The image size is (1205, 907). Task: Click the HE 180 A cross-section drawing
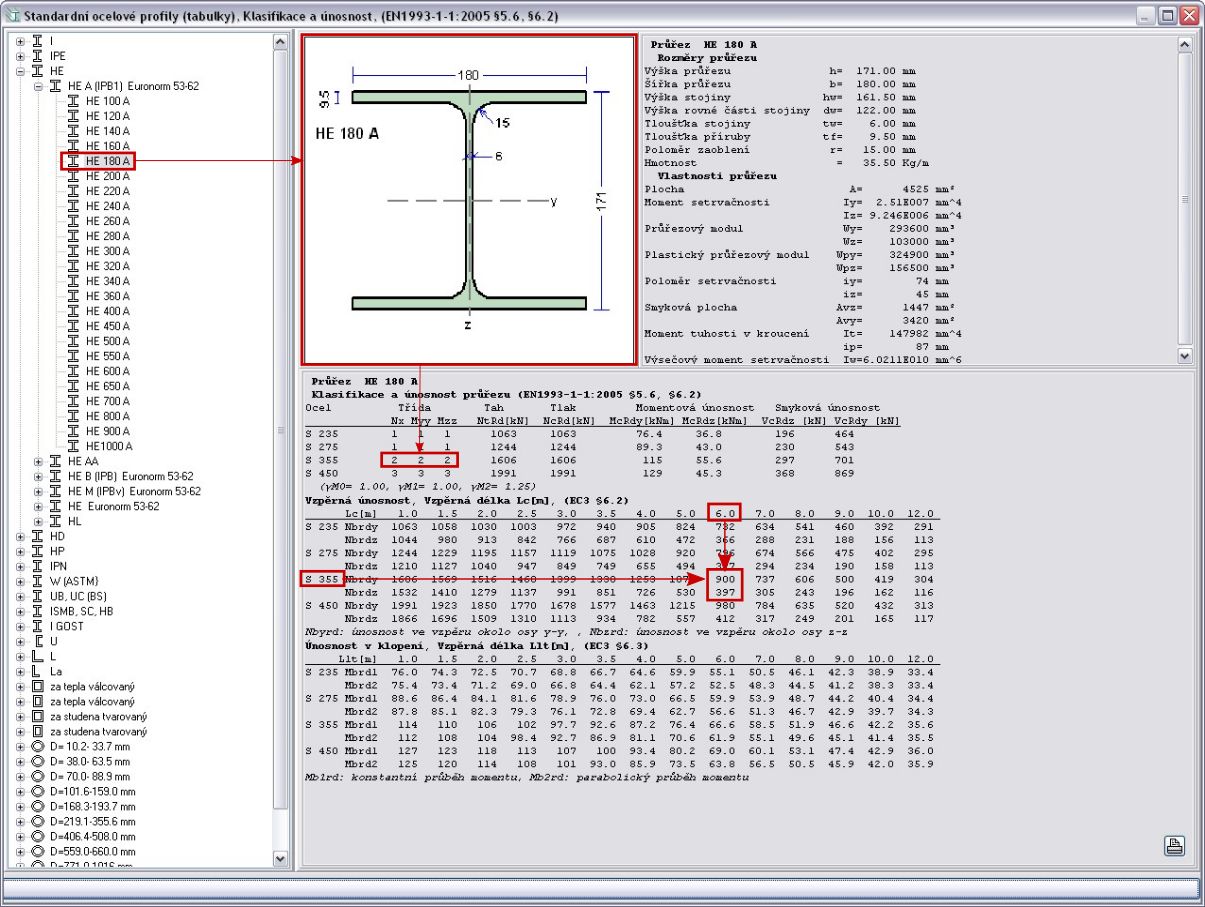click(x=469, y=200)
